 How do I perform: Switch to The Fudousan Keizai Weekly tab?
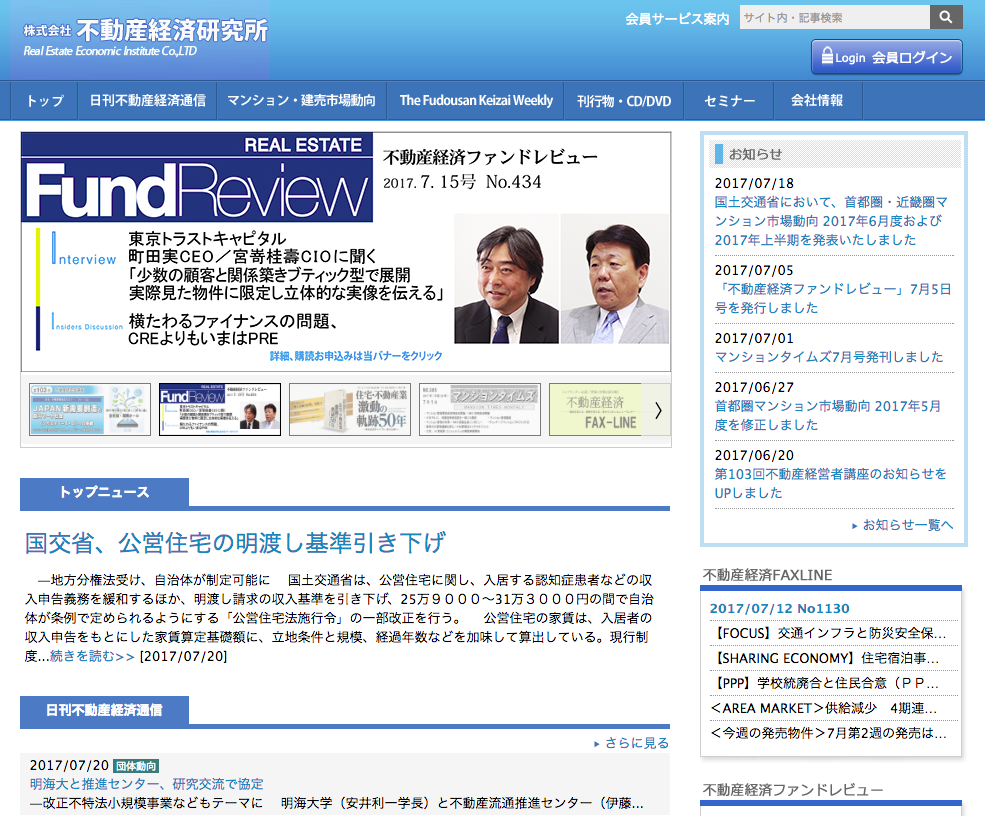474,100
